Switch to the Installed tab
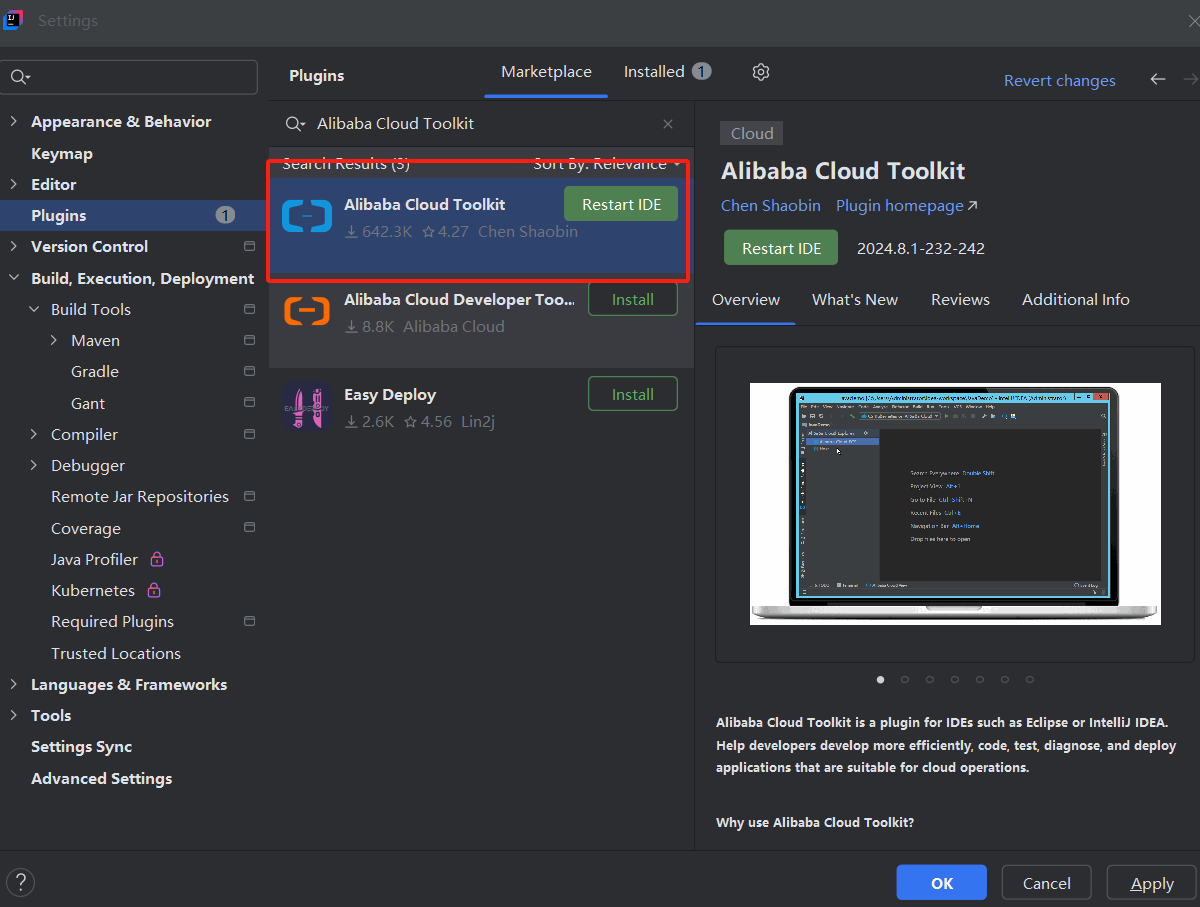The height and width of the screenshot is (907, 1200). pos(654,72)
